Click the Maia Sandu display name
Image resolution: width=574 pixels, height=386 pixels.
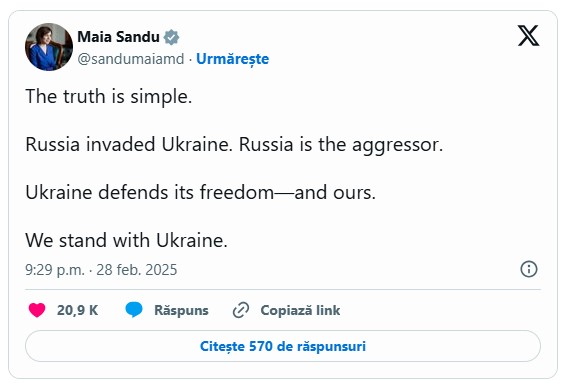point(118,37)
